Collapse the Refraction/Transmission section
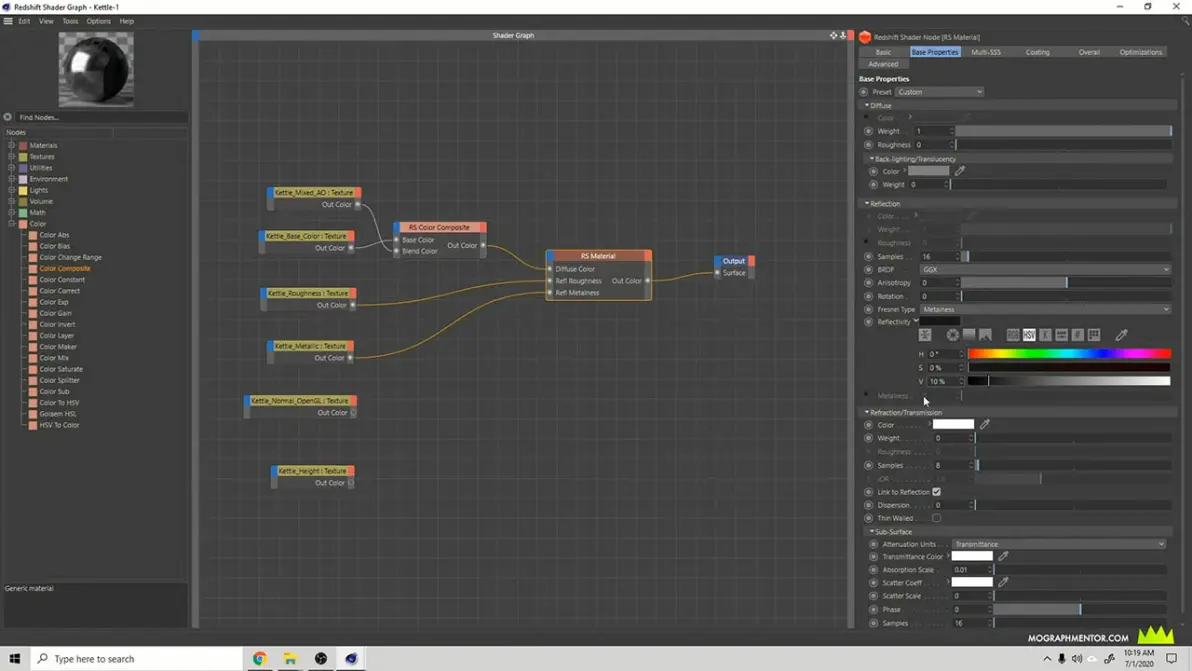The image size is (1192, 671). pyautogui.click(x=867, y=413)
